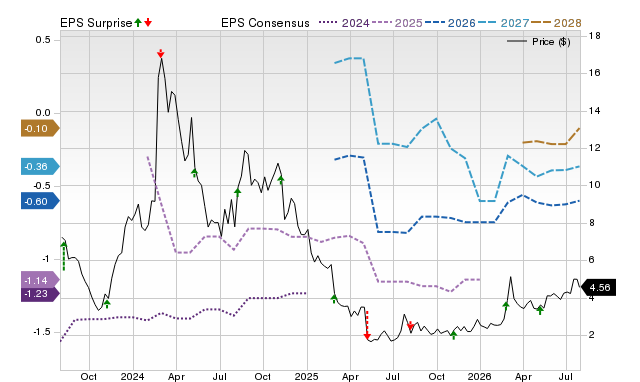Click the green up arrow in EPS Surprise legend
The width and height of the screenshot is (640, 382).
[138, 22]
